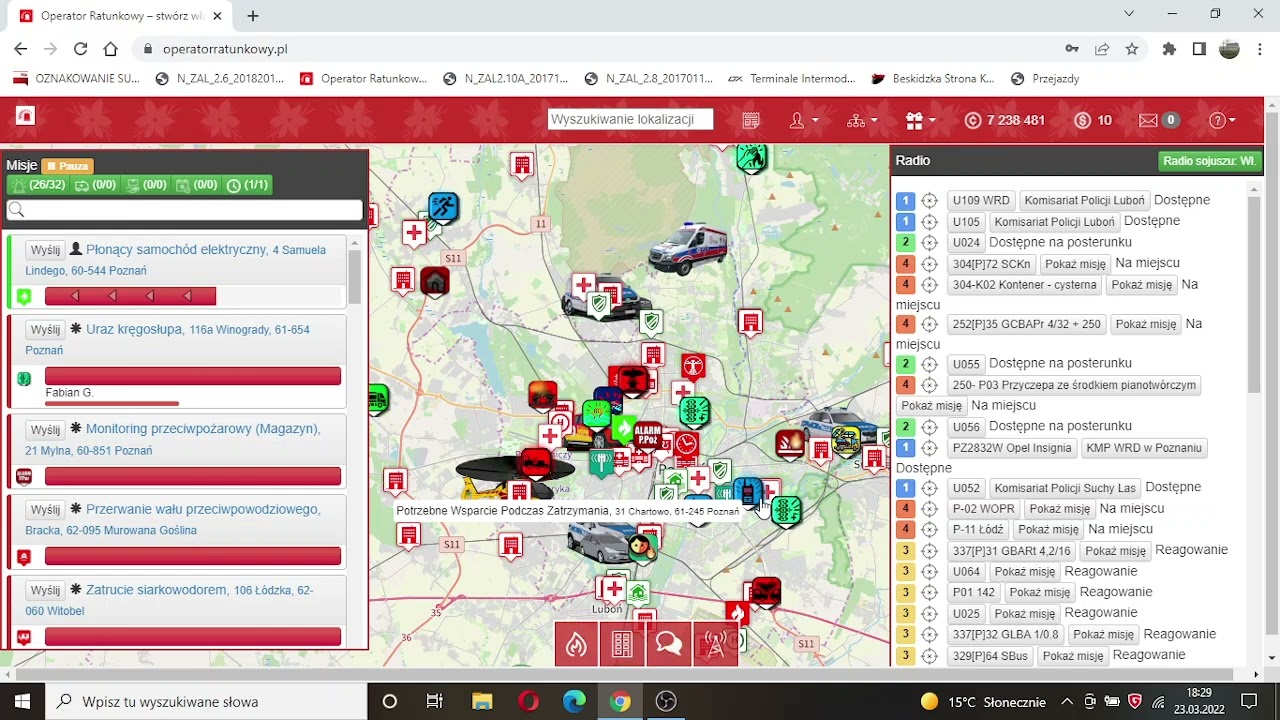Screen dimensions: 1280x720
Task: Open the user profile dropdown
Action: click(804, 120)
